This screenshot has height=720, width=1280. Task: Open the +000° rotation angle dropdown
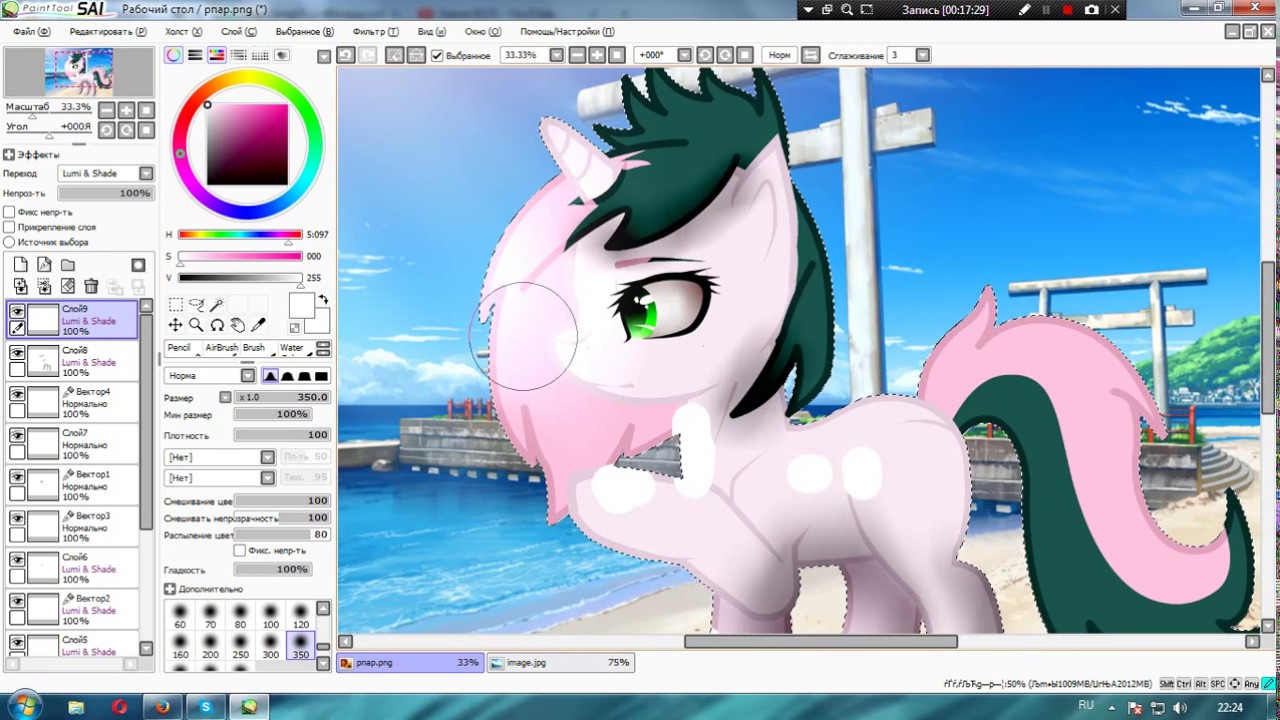685,55
